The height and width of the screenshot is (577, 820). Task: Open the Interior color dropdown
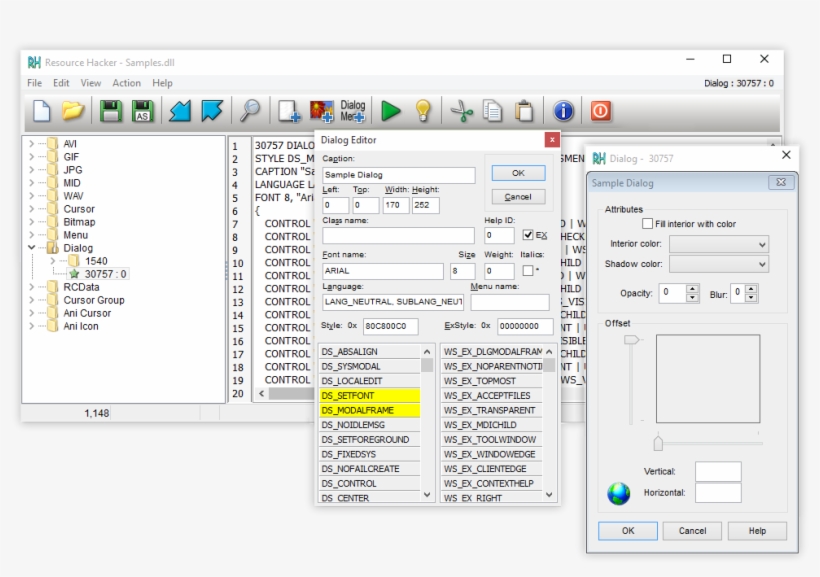pyautogui.click(x=719, y=244)
